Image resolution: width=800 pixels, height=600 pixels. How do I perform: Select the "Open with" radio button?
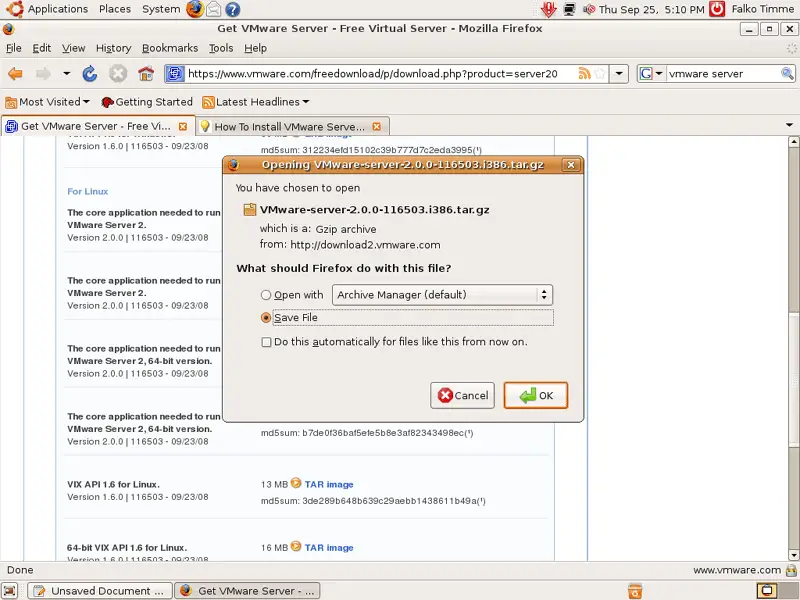click(x=266, y=295)
